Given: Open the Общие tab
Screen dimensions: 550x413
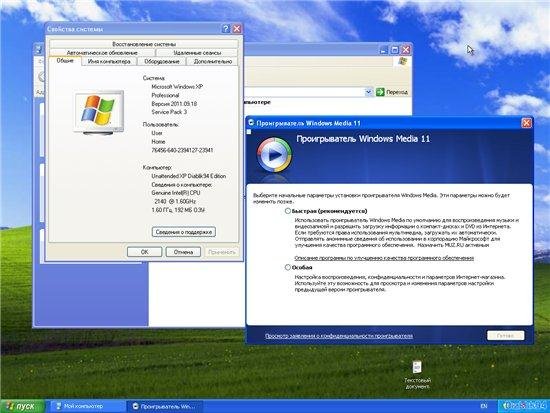Looking at the screenshot, I should click(x=65, y=61).
